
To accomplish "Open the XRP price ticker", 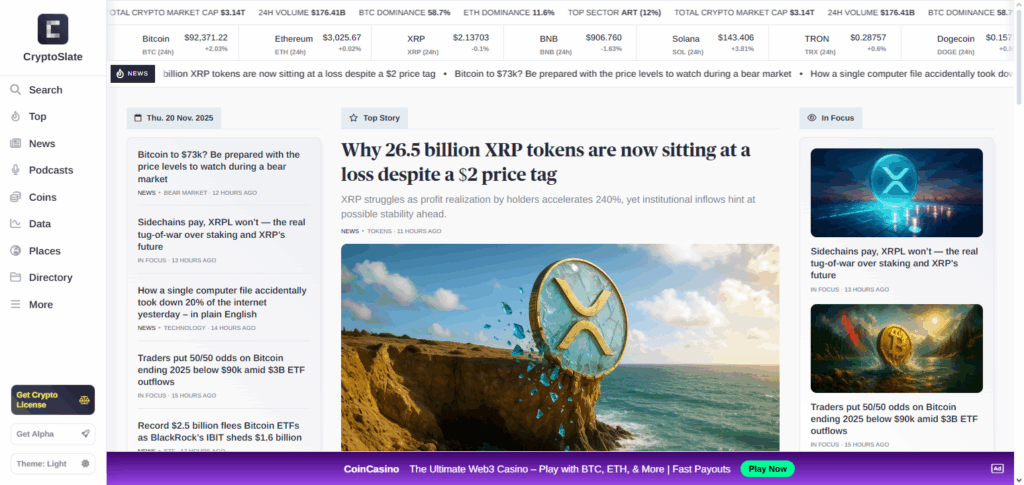I will click(438, 44).
